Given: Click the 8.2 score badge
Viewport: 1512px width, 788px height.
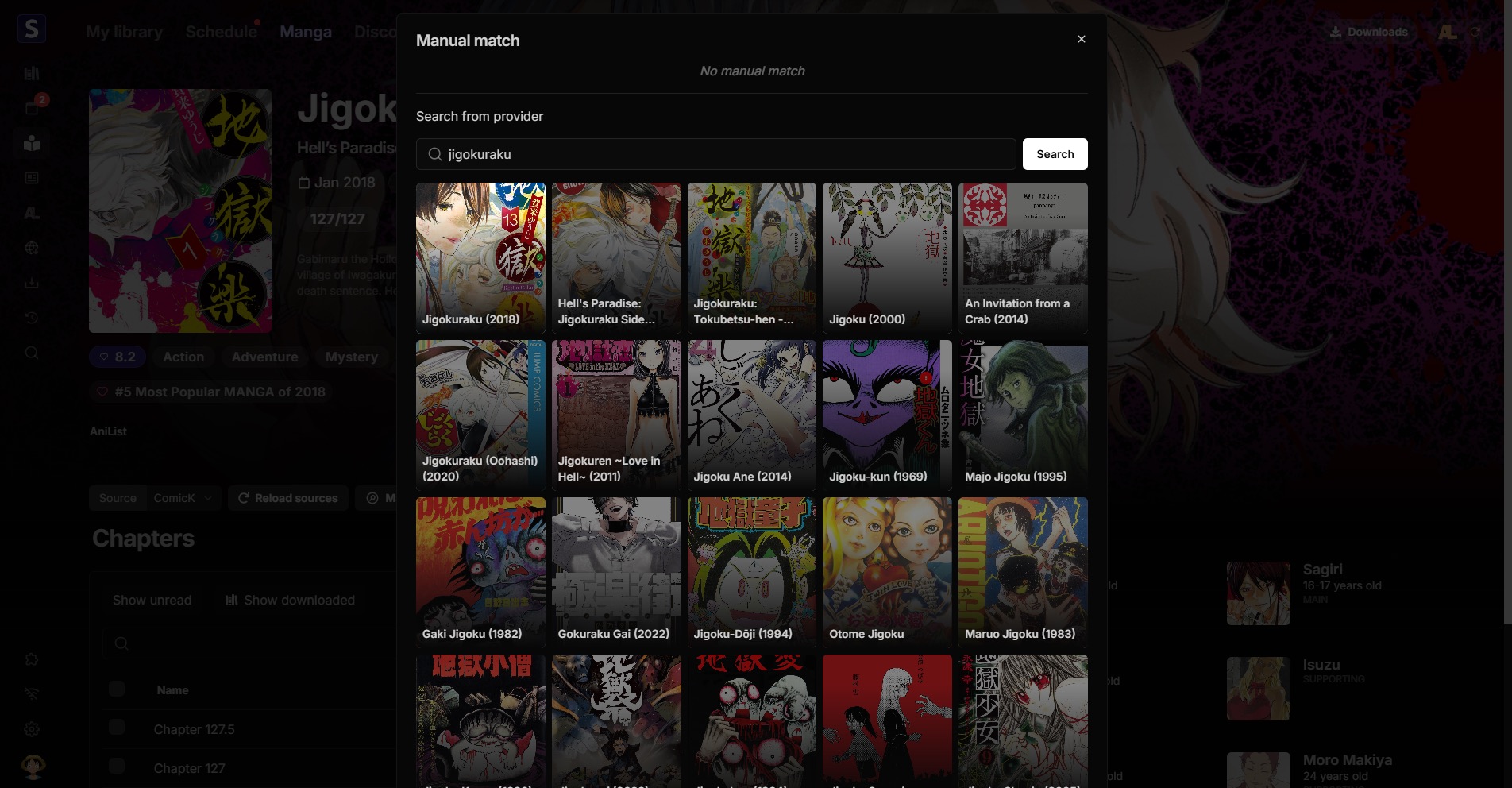Looking at the screenshot, I should (117, 357).
